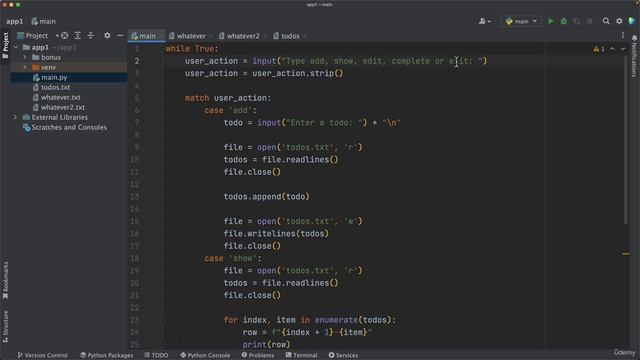Open Project panel options gear
The image size is (640, 360).
(107, 36)
